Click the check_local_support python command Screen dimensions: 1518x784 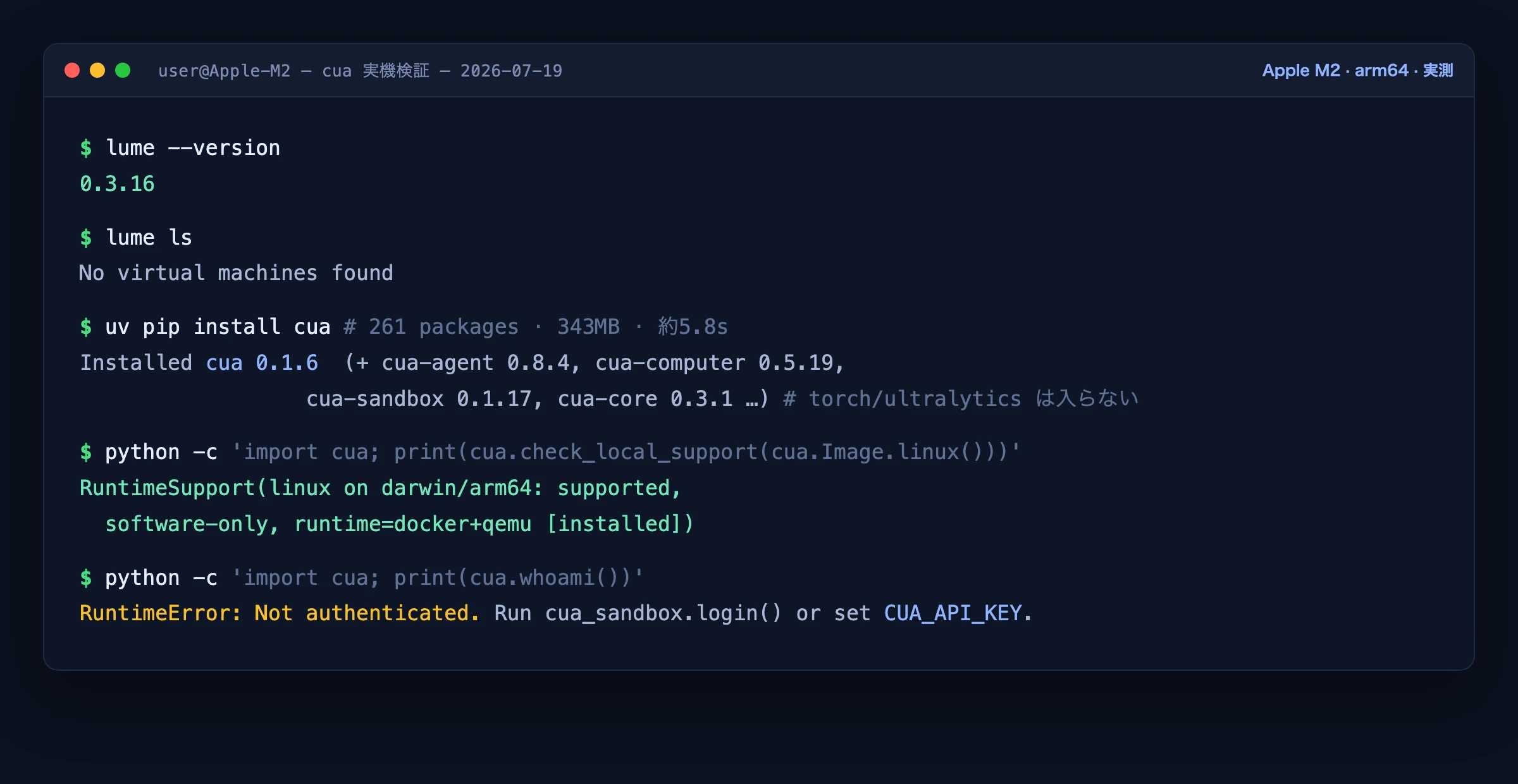coord(550,452)
